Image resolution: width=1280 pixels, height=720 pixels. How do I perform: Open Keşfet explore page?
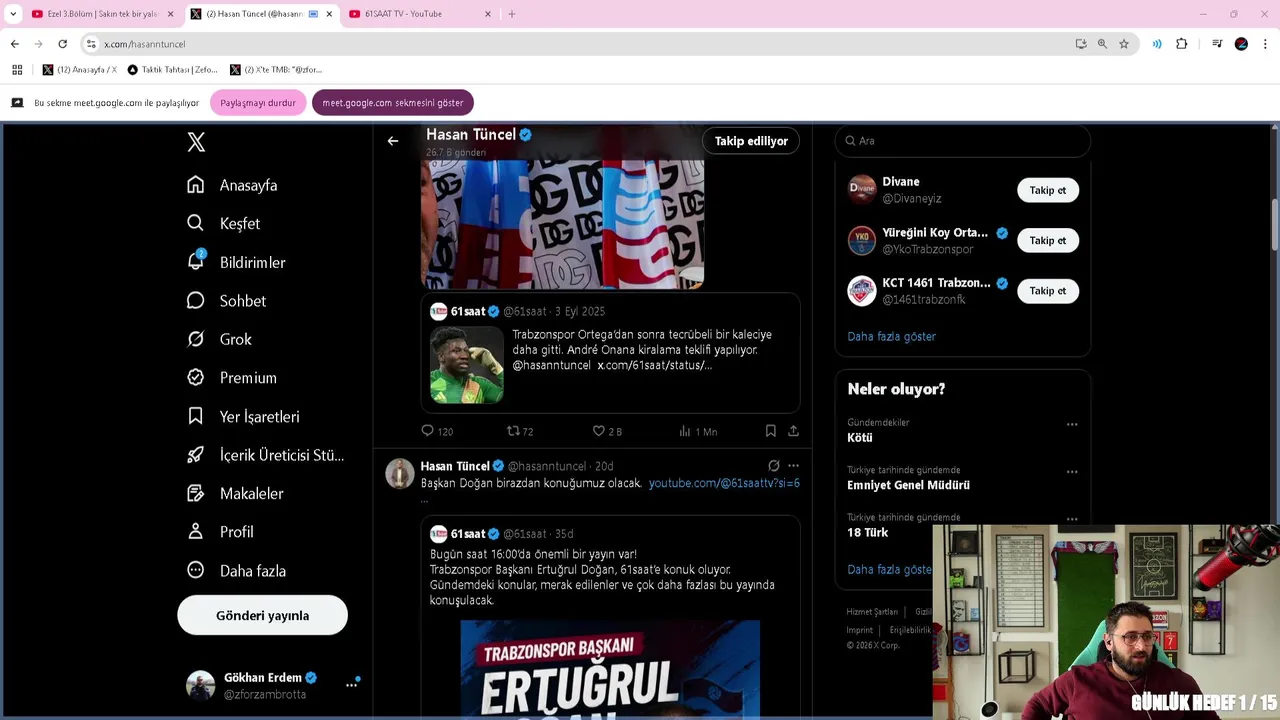(224, 223)
